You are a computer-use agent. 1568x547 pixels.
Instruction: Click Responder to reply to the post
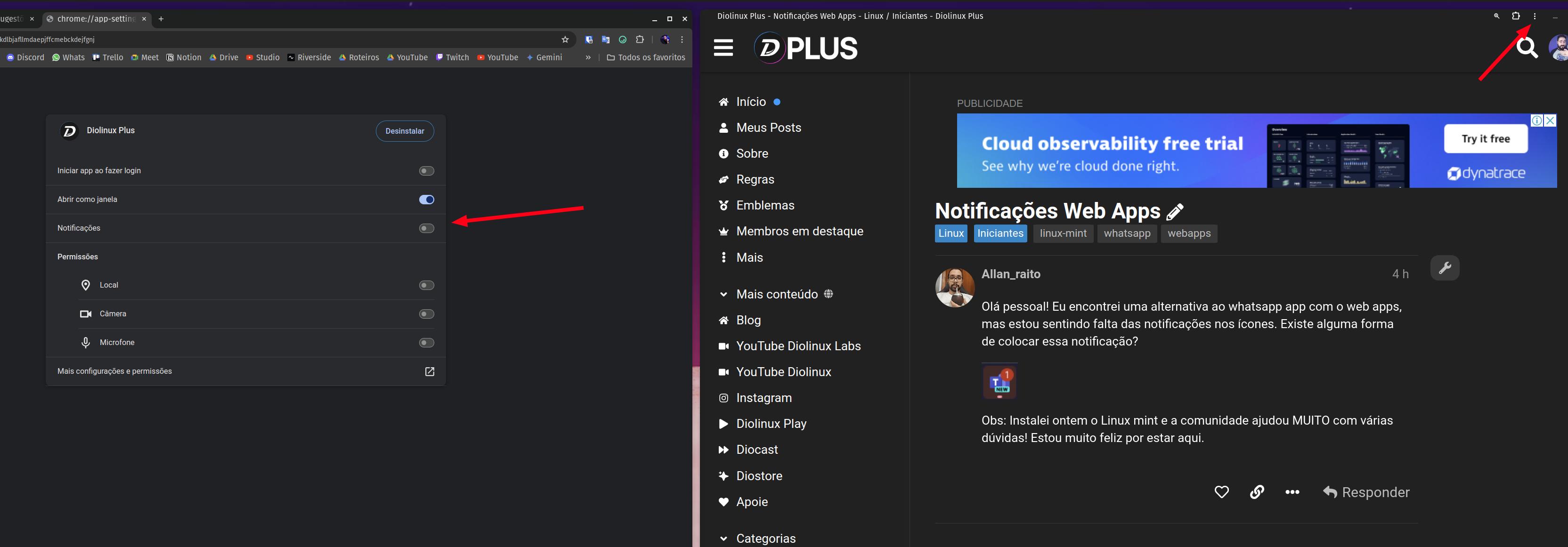[1366, 492]
